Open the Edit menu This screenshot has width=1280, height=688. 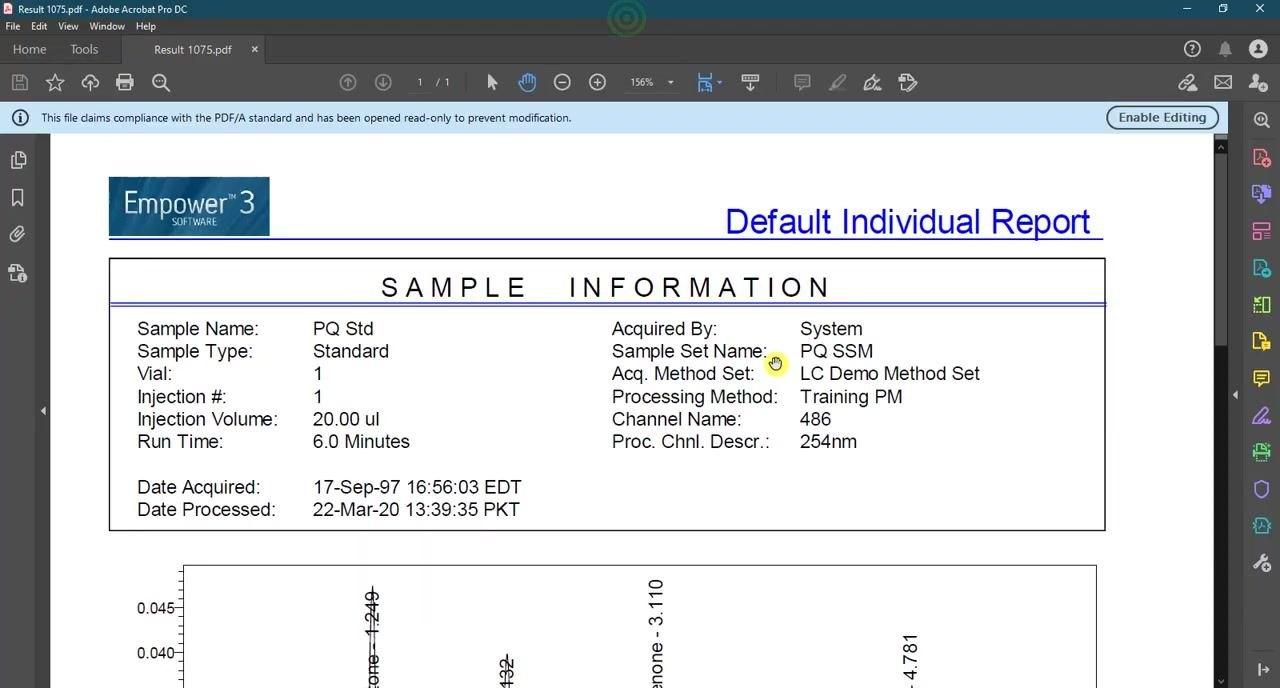(39, 26)
